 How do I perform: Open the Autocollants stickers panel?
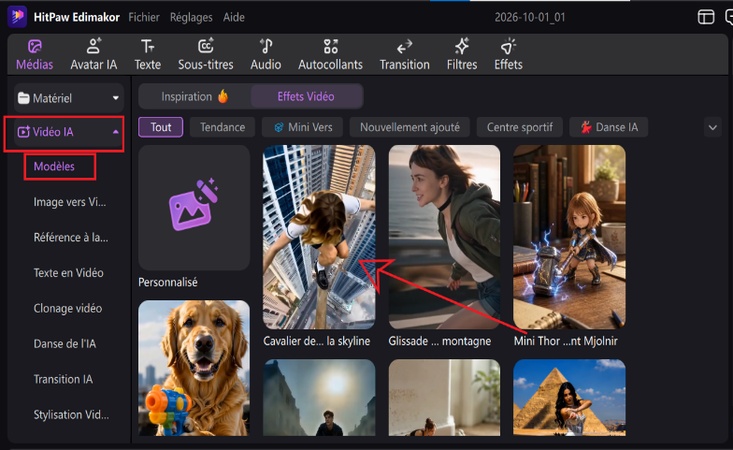(330, 55)
